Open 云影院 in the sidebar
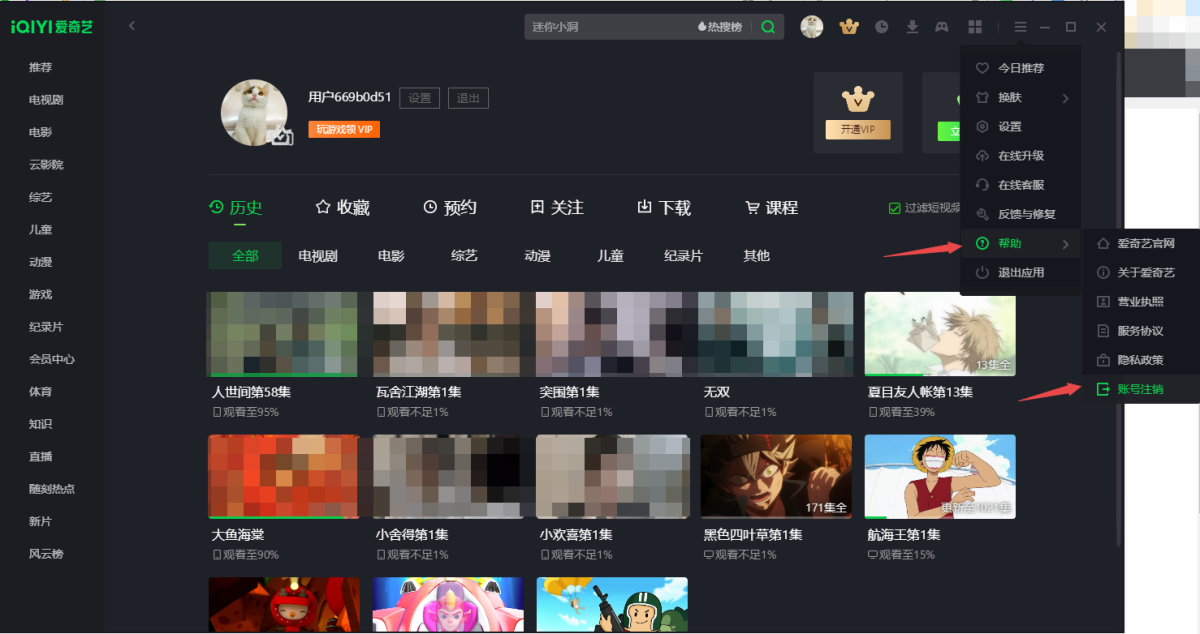1200x634 pixels. [x=46, y=164]
